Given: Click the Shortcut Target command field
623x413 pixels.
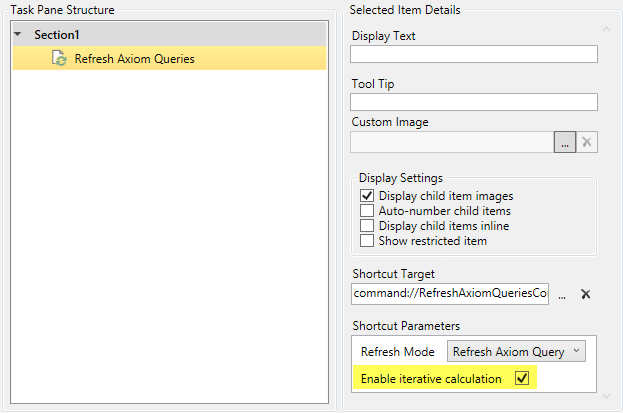Looking at the screenshot, I should point(450,295).
